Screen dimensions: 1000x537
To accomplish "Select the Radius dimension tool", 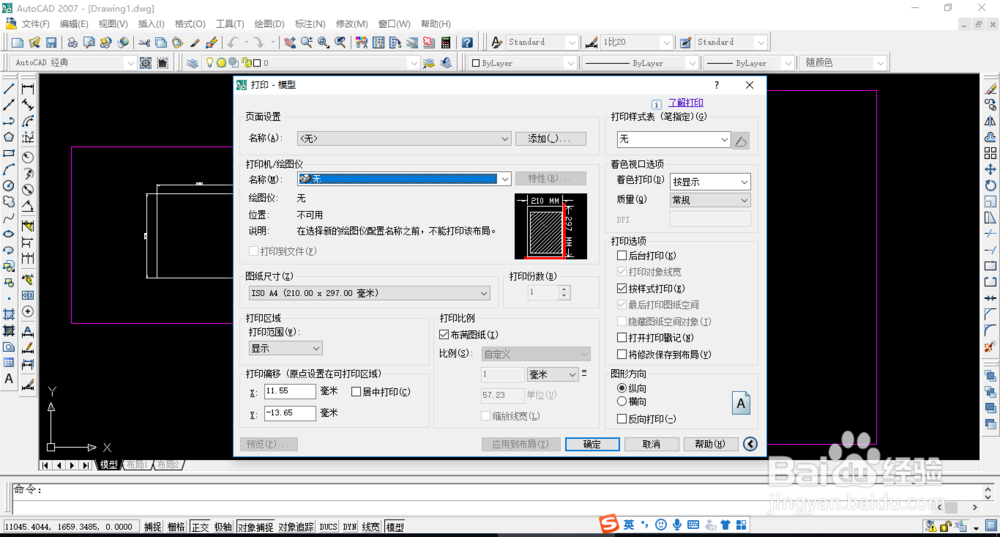I will [28, 157].
